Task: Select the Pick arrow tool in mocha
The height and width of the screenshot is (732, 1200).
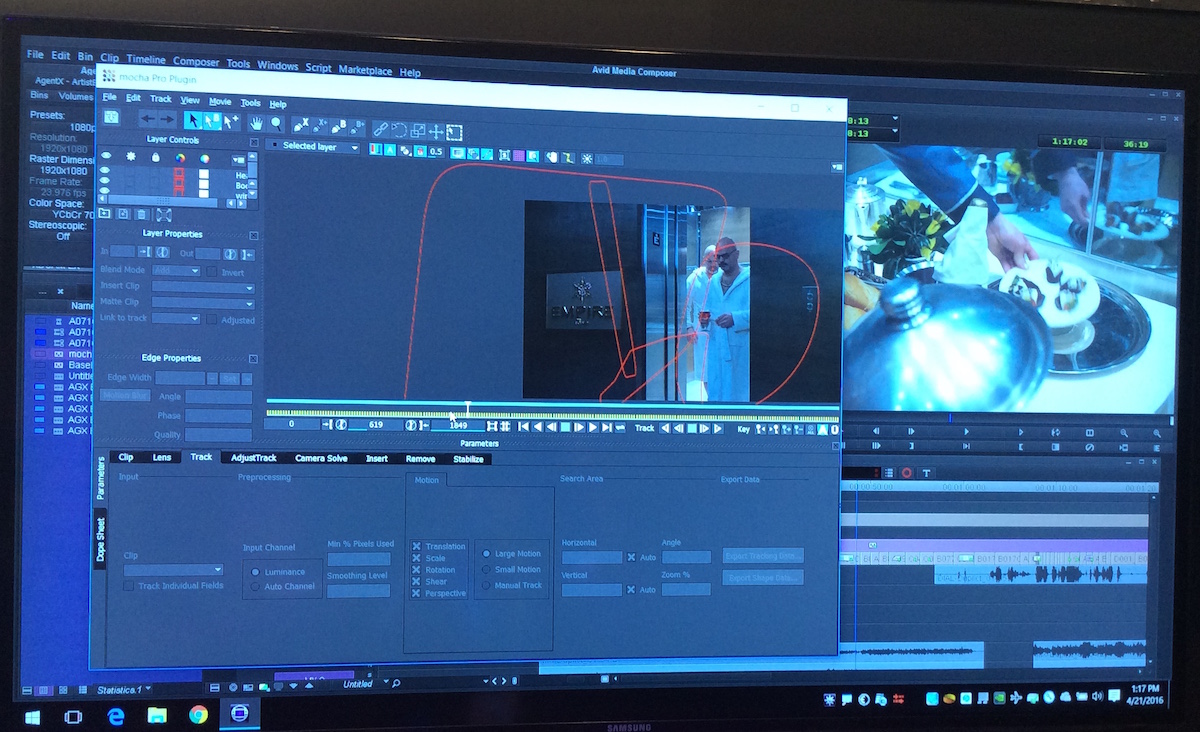Action: pyautogui.click(x=193, y=120)
